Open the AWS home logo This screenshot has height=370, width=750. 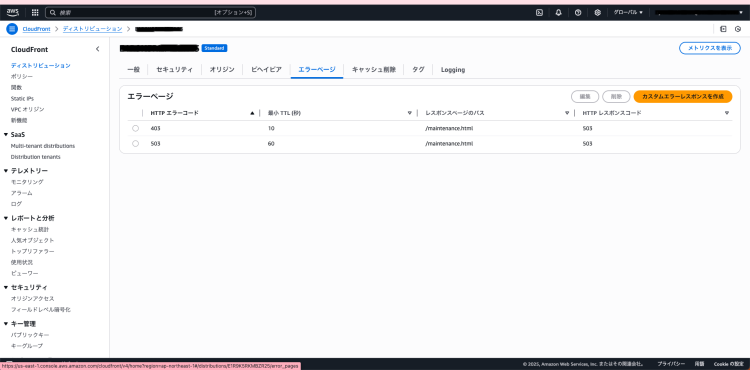tap(13, 12)
